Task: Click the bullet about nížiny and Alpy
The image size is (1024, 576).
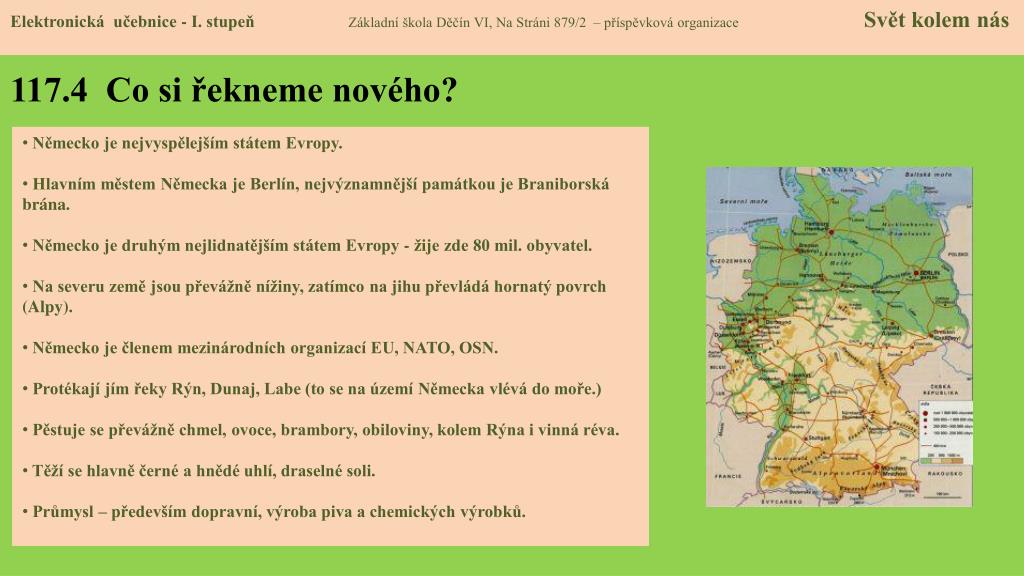Action: [x=314, y=296]
